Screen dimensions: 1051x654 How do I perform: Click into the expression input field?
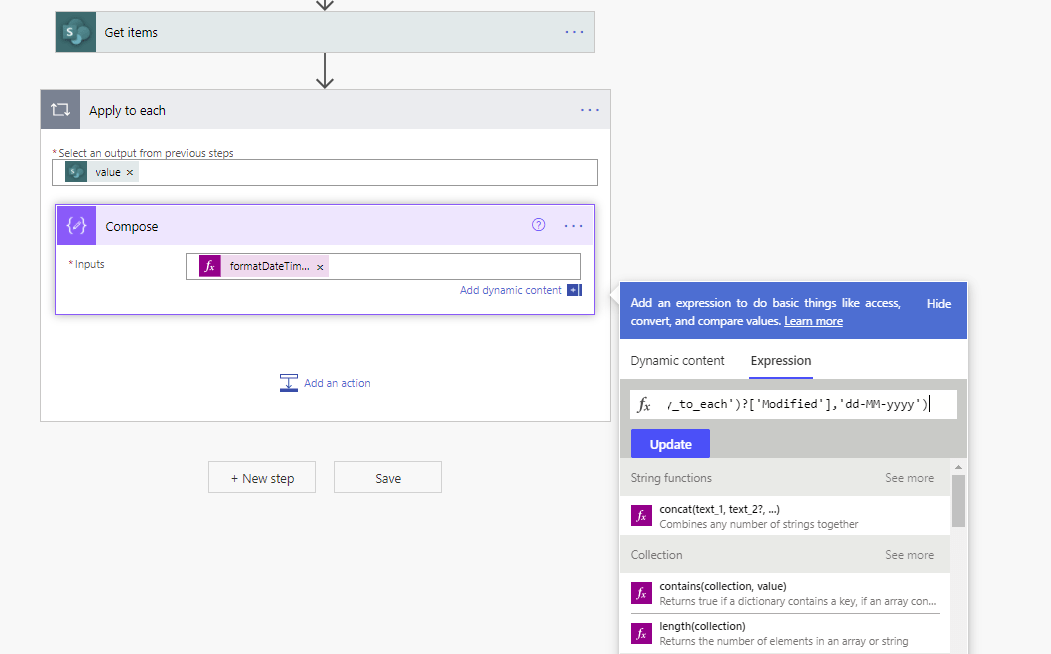click(x=794, y=404)
